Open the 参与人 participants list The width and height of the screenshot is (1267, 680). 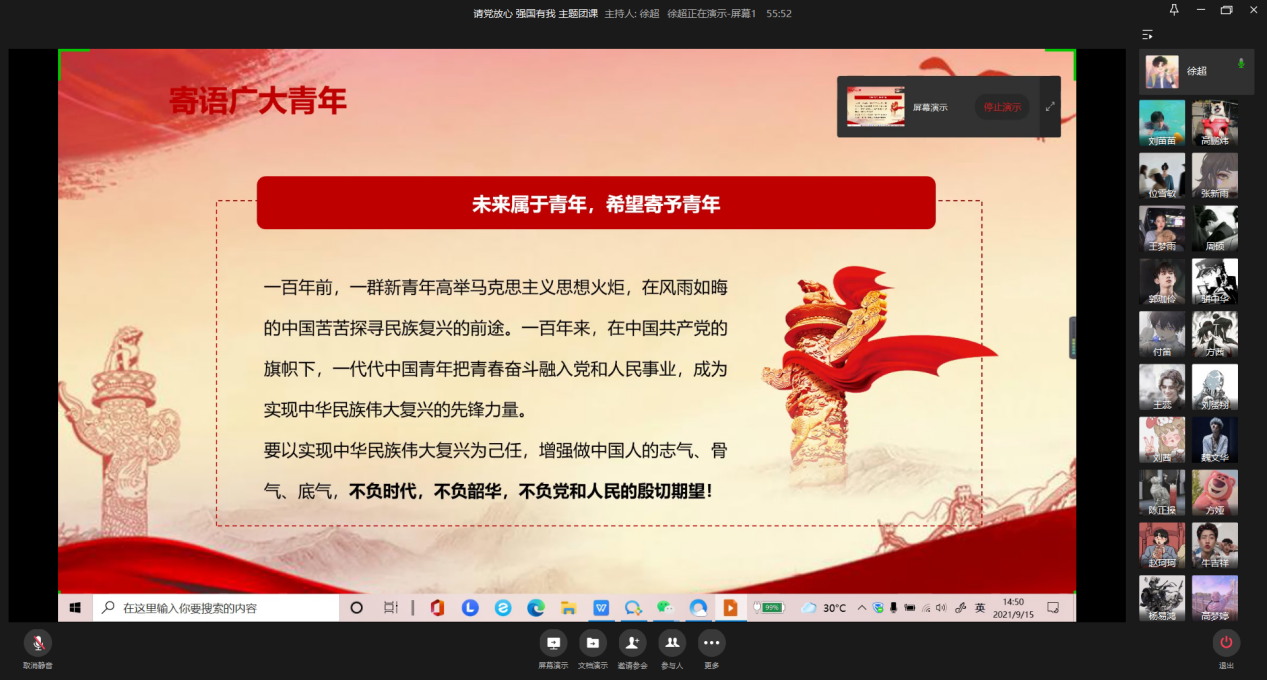[x=671, y=642]
